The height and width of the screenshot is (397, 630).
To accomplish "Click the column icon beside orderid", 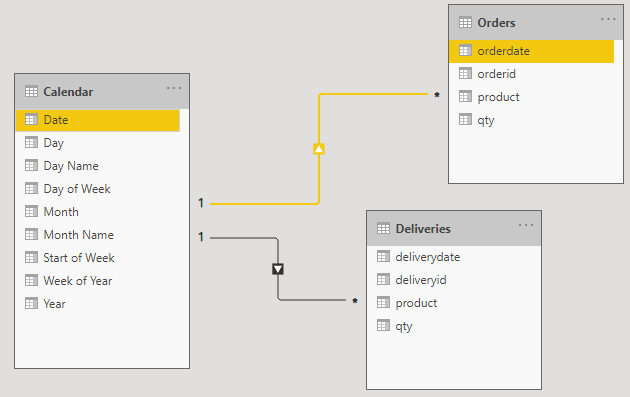I will click(465, 74).
